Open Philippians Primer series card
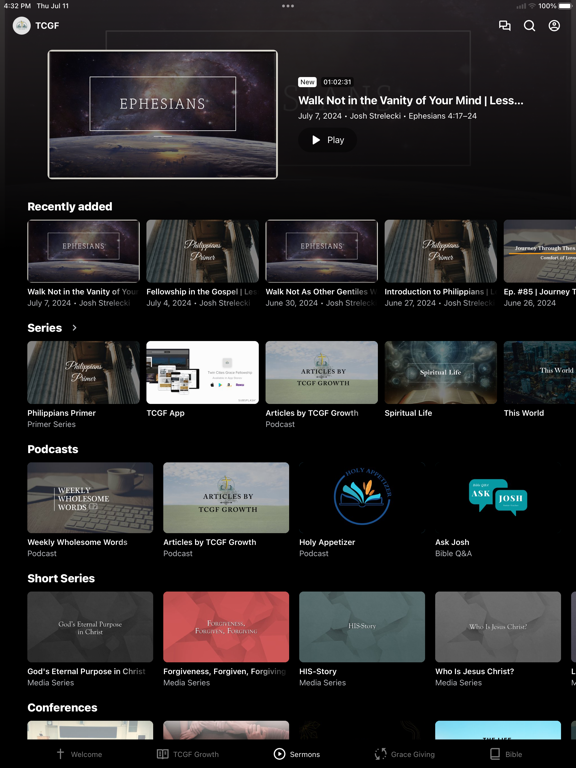Image resolution: width=576 pixels, height=768 pixels. (83, 373)
